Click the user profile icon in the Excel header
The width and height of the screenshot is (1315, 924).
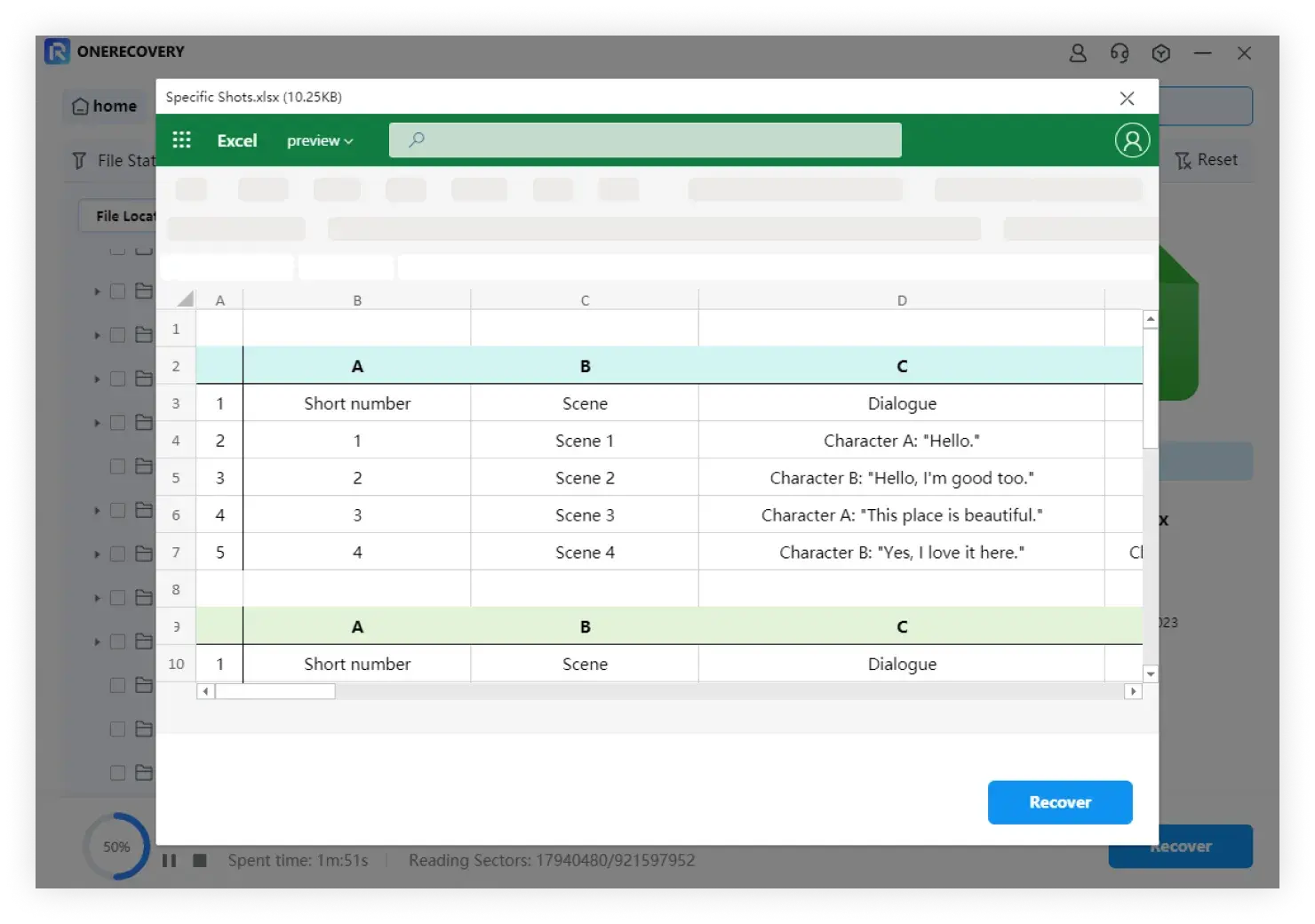(1132, 140)
